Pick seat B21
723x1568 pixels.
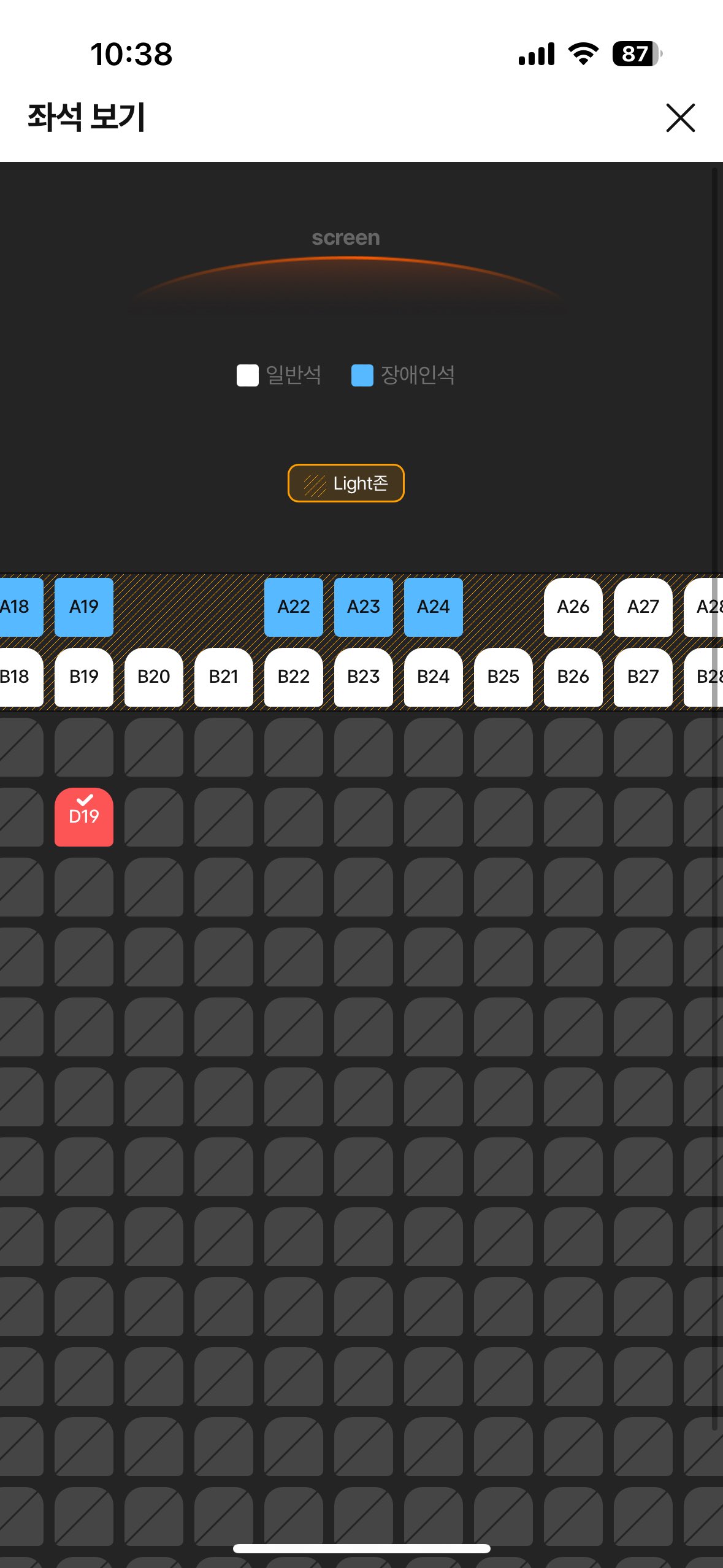point(224,677)
